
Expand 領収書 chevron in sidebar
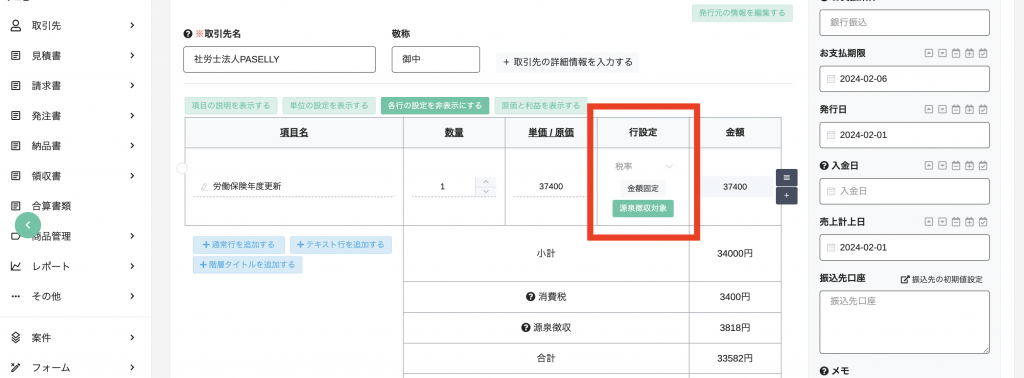tap(132, 176)
